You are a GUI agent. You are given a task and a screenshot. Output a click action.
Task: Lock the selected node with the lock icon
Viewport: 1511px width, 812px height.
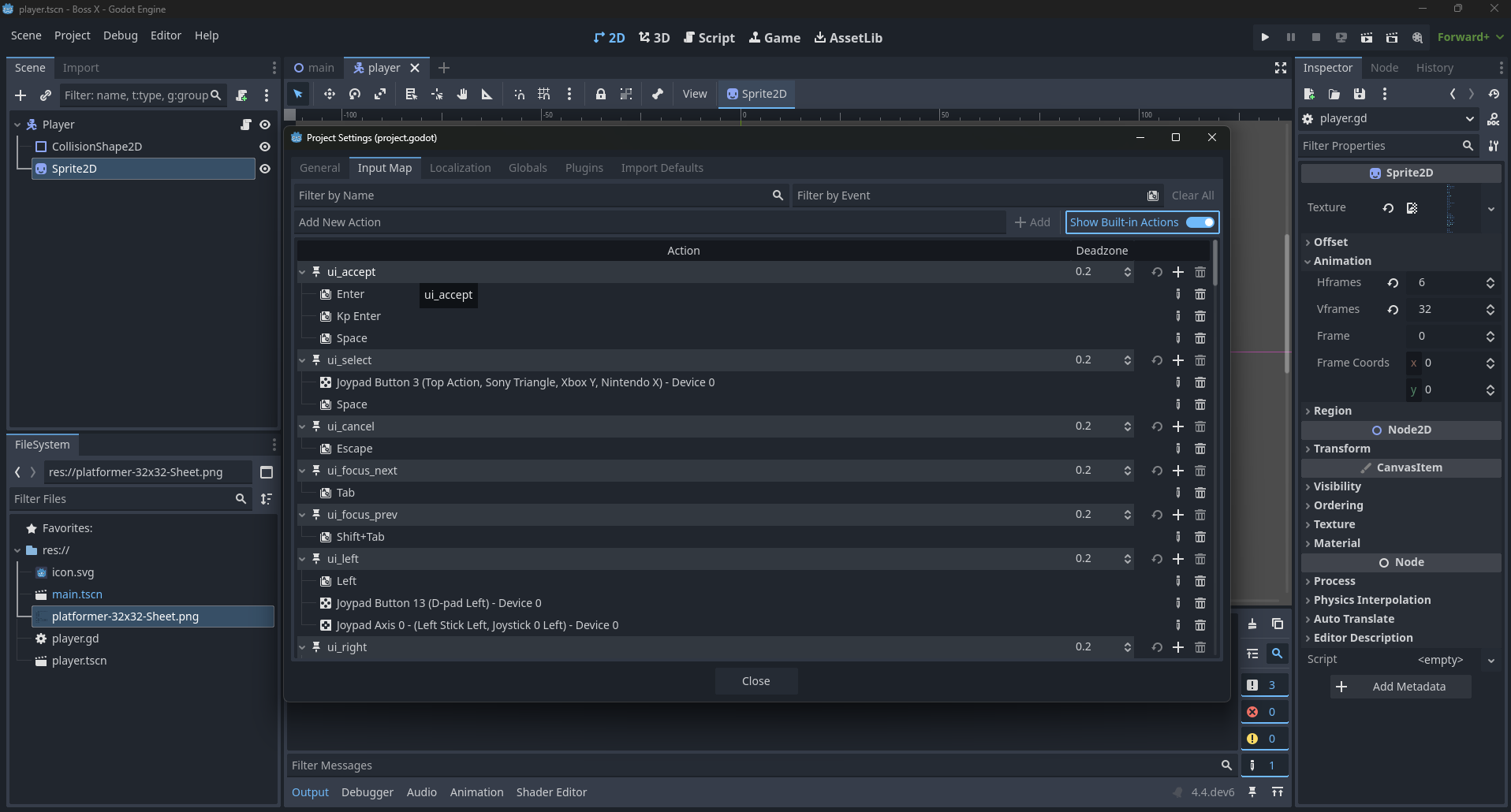pos(601,94)
